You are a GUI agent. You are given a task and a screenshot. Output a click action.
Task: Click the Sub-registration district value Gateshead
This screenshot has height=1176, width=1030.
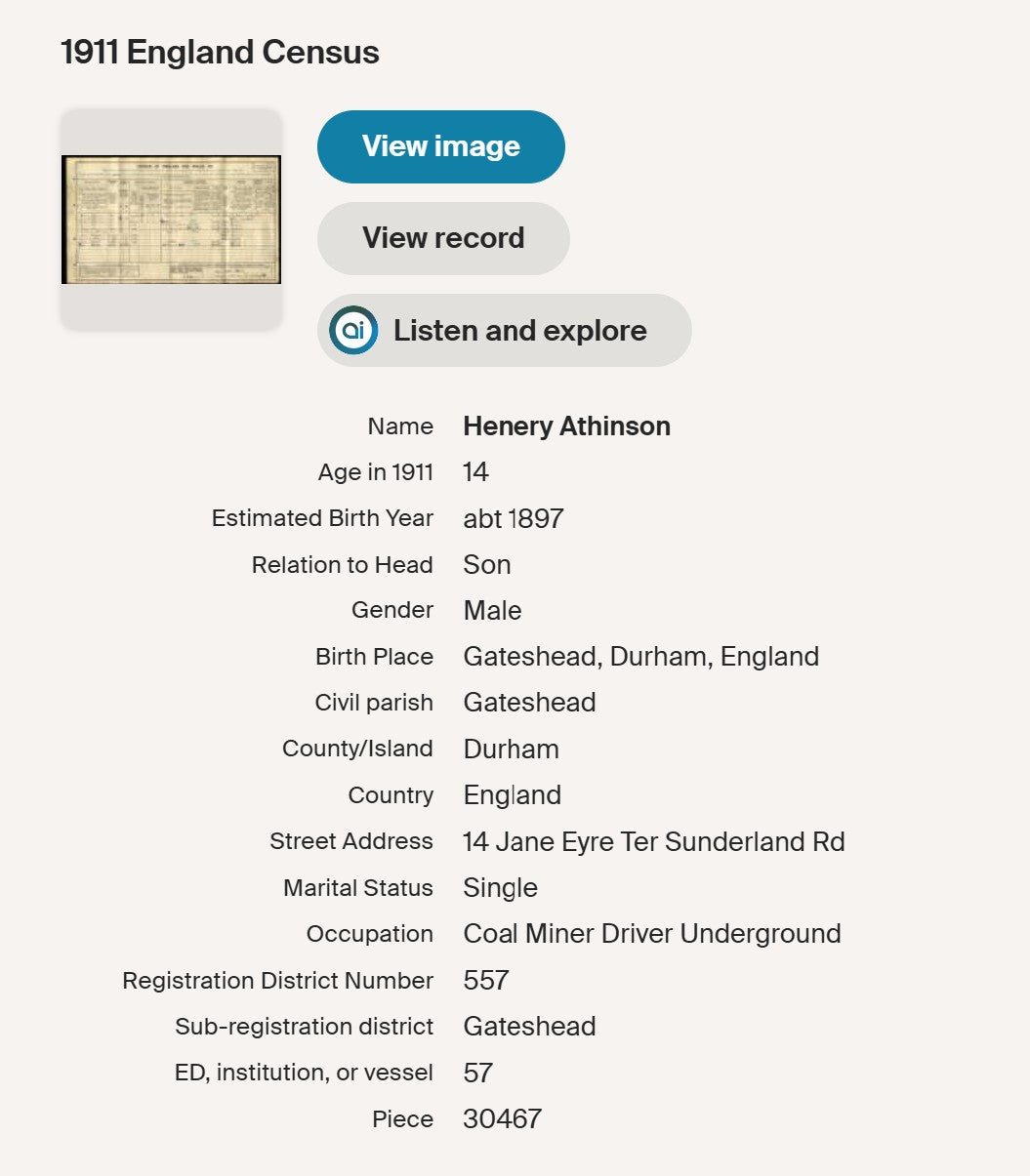[x=529, y=1027]
